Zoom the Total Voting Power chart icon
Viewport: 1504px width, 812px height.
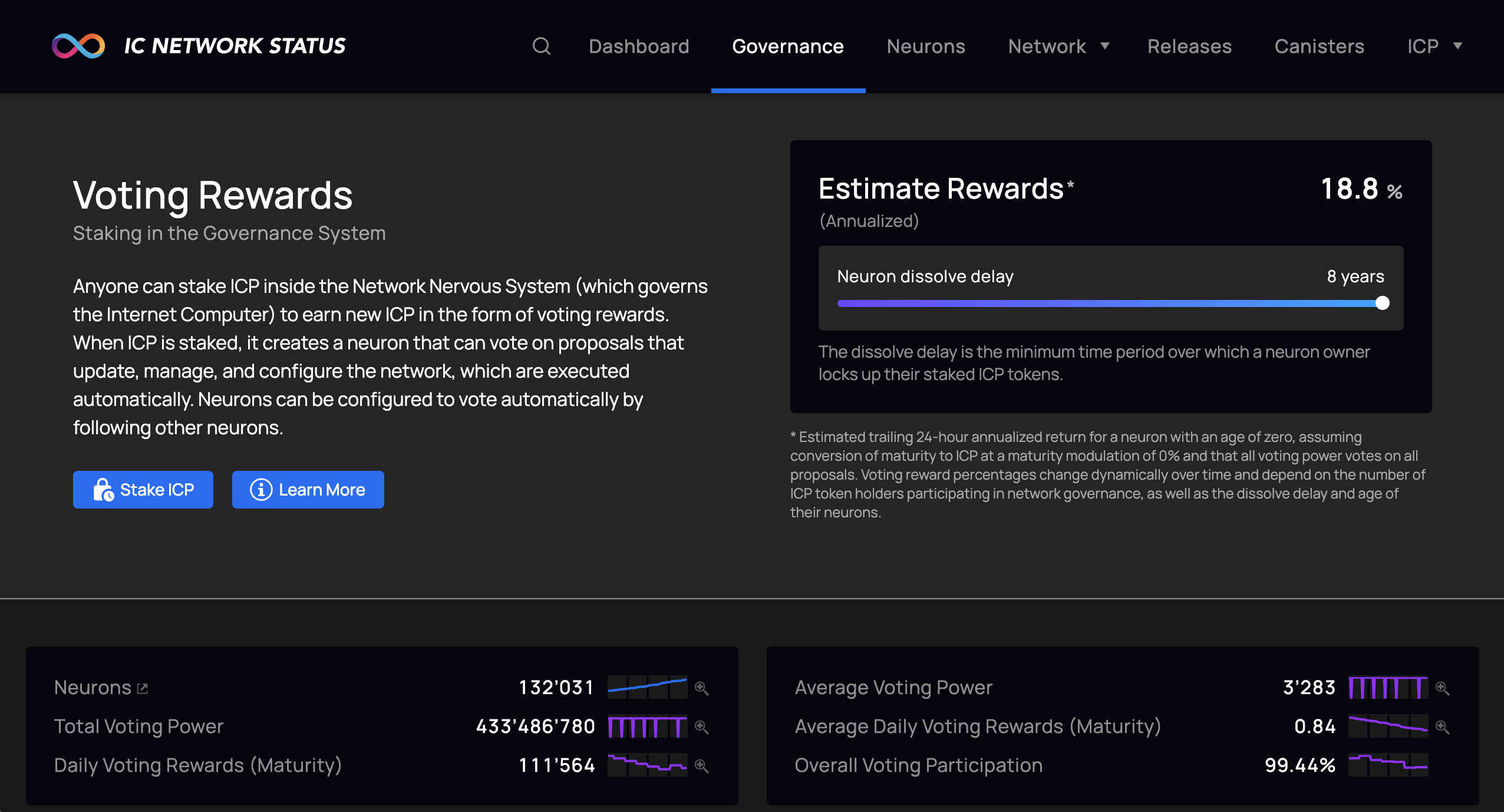(x=701, y=727)
